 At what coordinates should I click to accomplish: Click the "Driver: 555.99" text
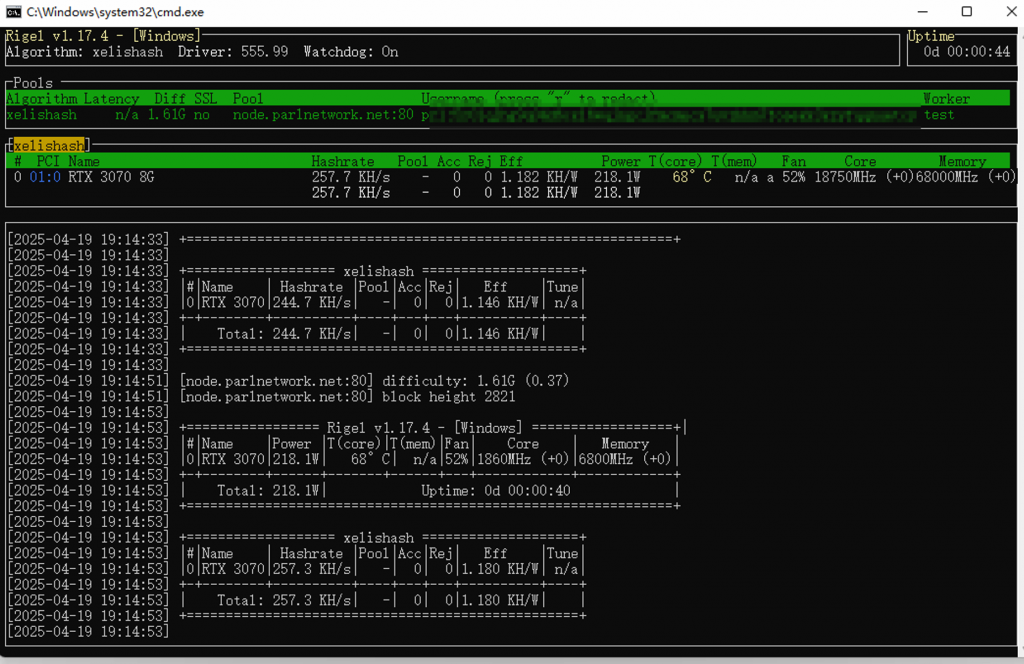[x=233, y=52]
